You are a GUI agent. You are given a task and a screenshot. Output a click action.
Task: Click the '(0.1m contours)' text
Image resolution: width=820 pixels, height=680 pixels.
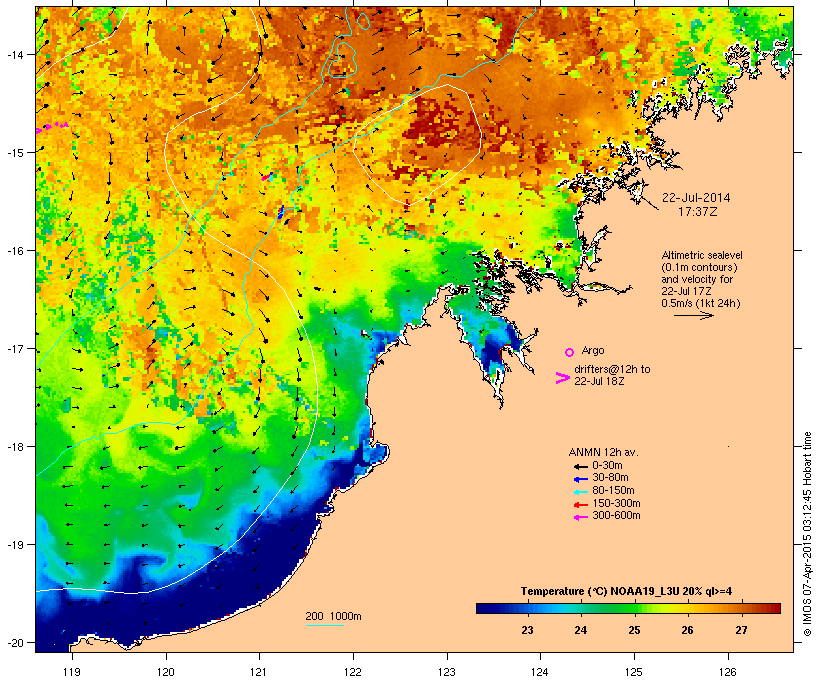(699, 268)
